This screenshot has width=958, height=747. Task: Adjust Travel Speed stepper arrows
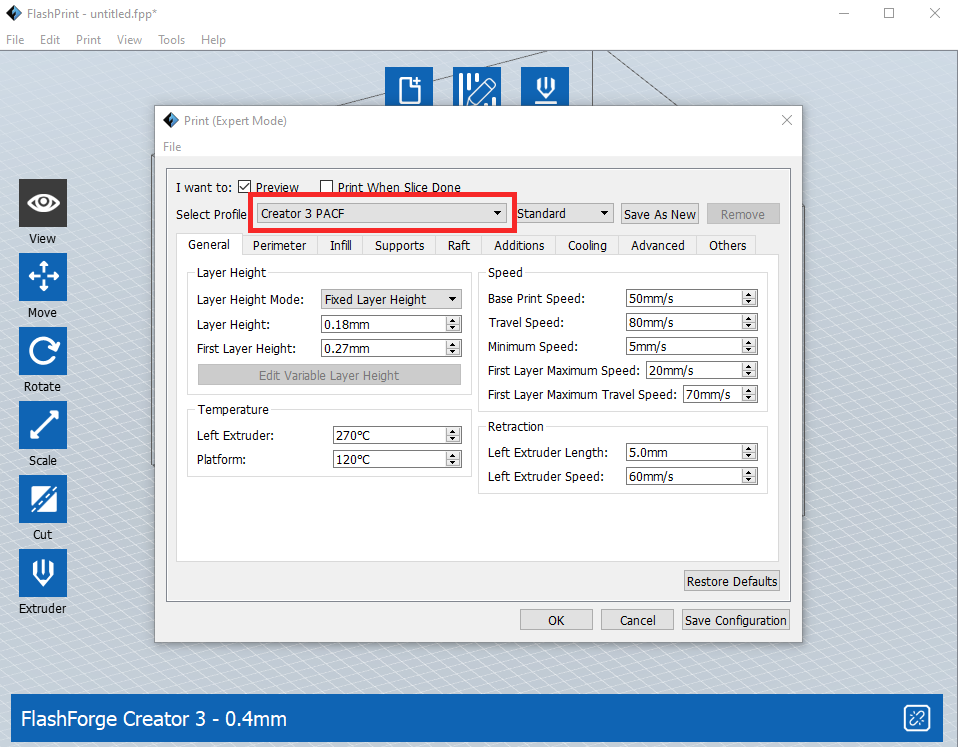click(749, 322)
